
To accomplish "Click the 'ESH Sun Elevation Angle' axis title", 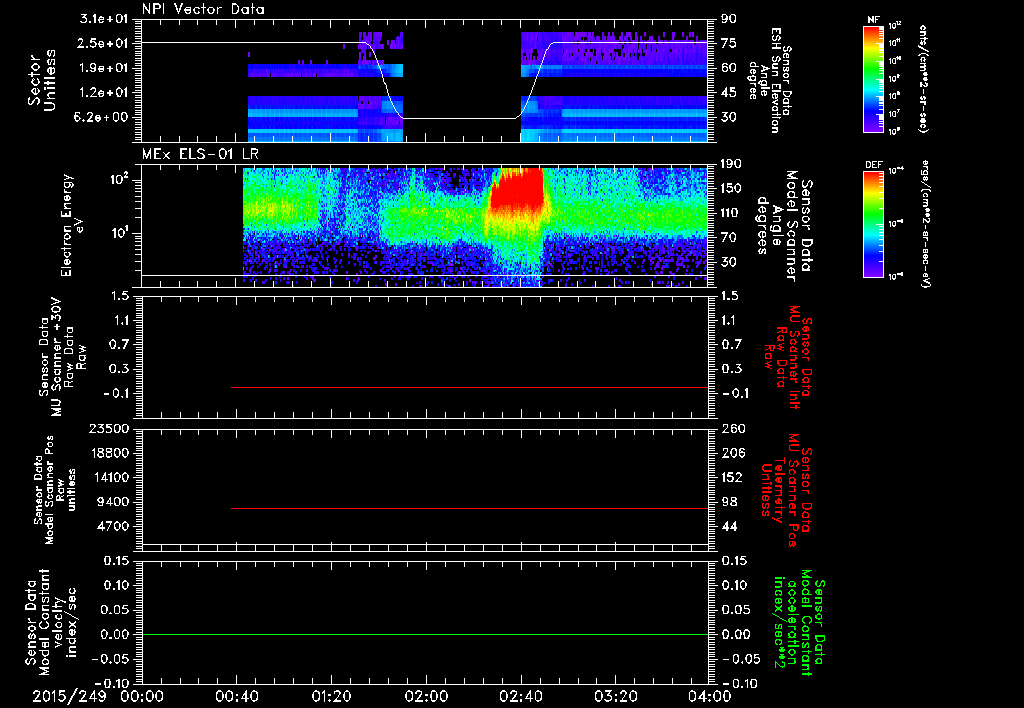I will pyautogui.click(x=769, y=80).
